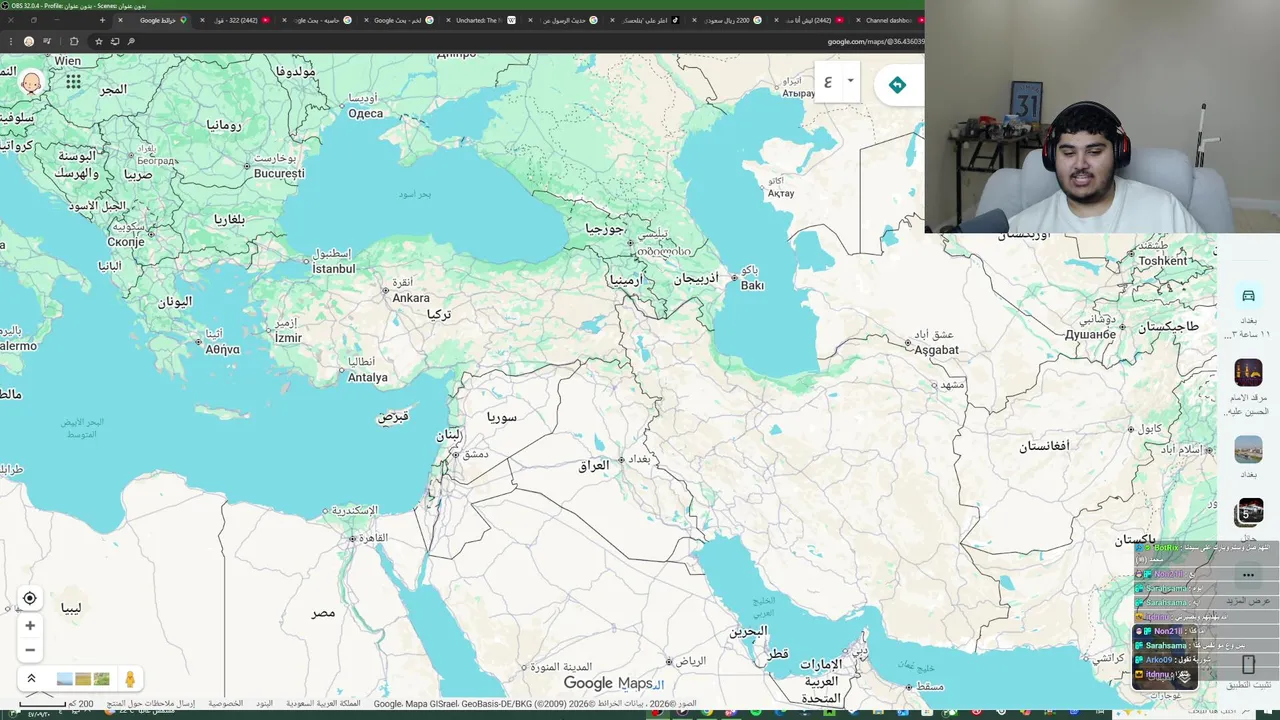Open the بغداد city photo thumbnail
This screenshot has width=1280, height=720.
coord(1248,450)
